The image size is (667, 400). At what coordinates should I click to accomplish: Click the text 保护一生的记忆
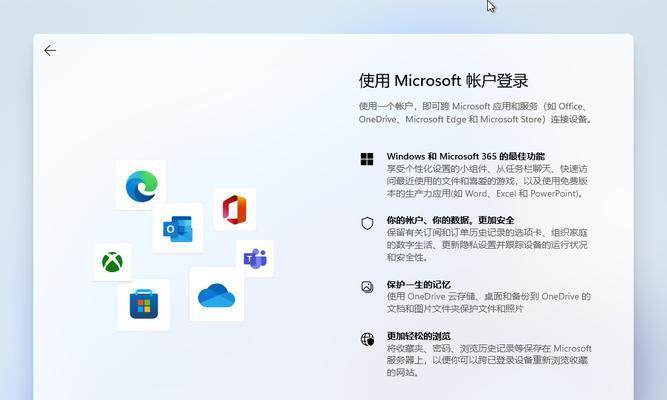[x=419, y=284]
